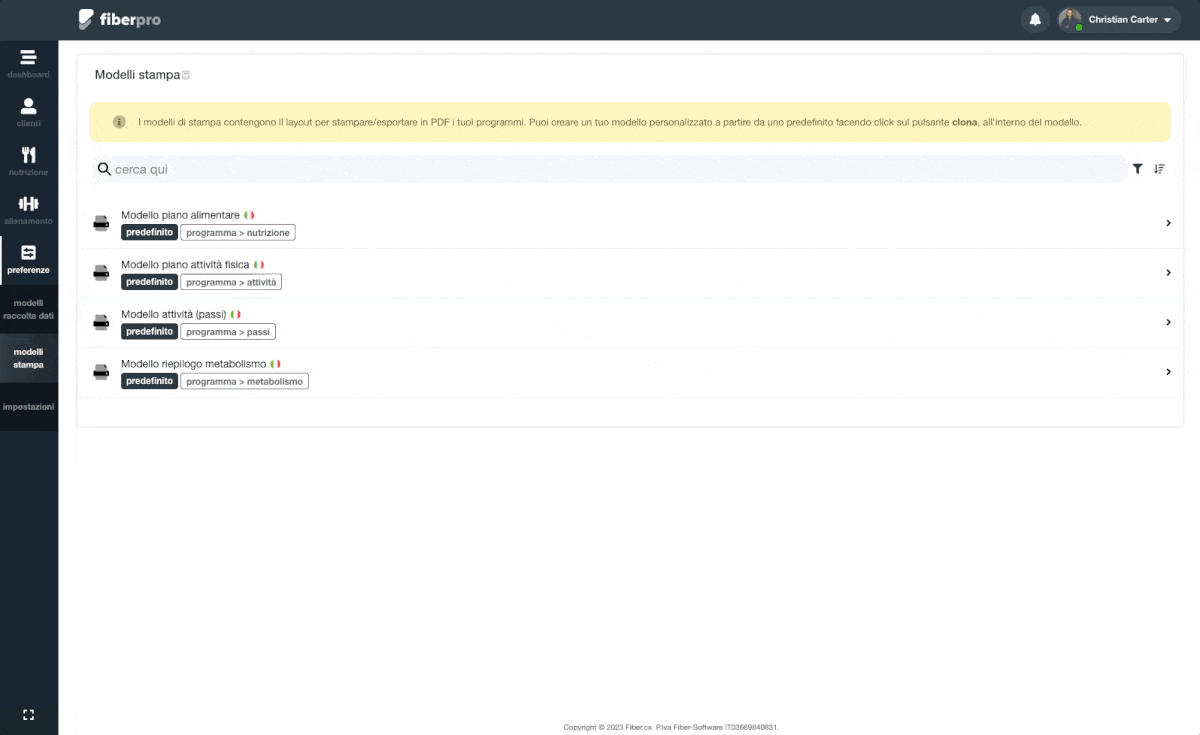Open the nutrizione fork-and-knife icon
The height and width of the screenshot is (735, 1200).
point(28,155)
